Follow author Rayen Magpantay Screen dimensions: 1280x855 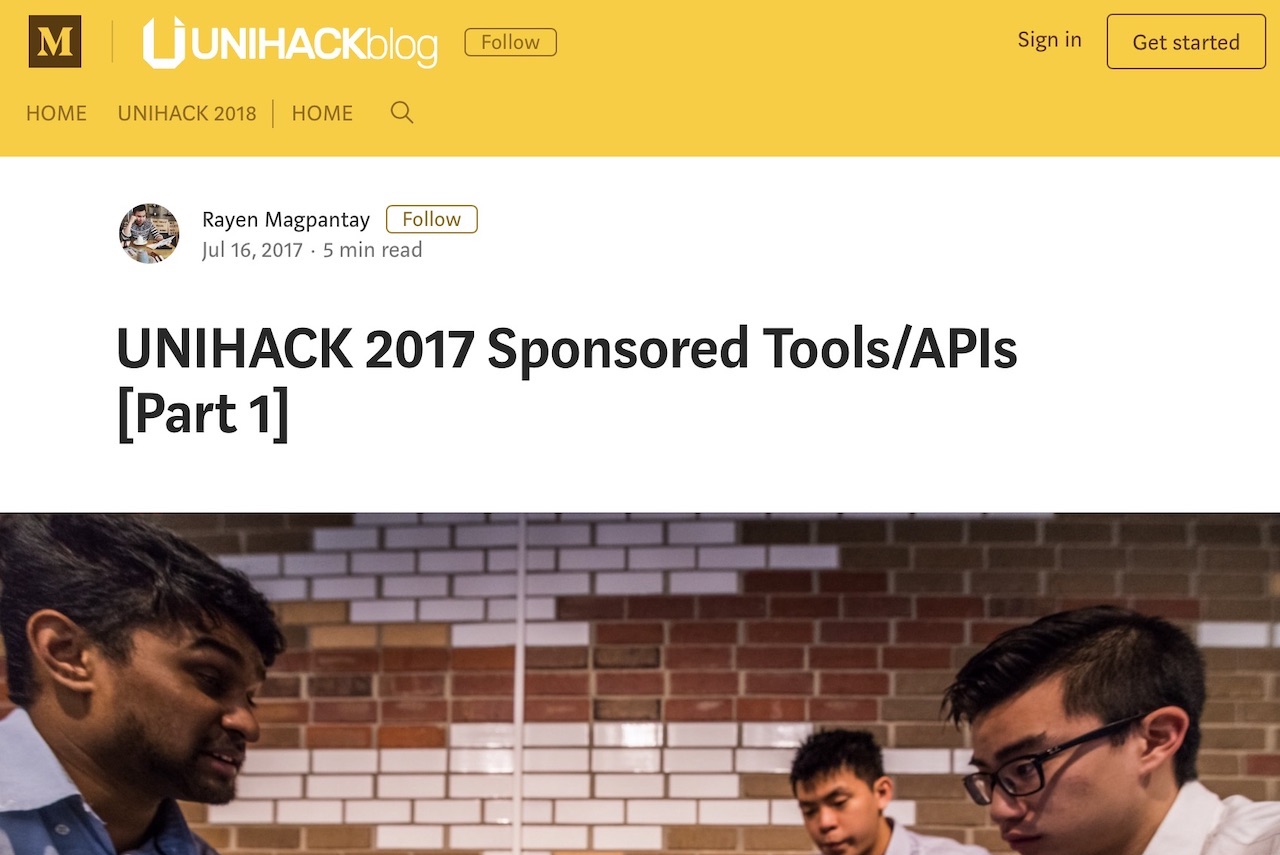(432, 219)
